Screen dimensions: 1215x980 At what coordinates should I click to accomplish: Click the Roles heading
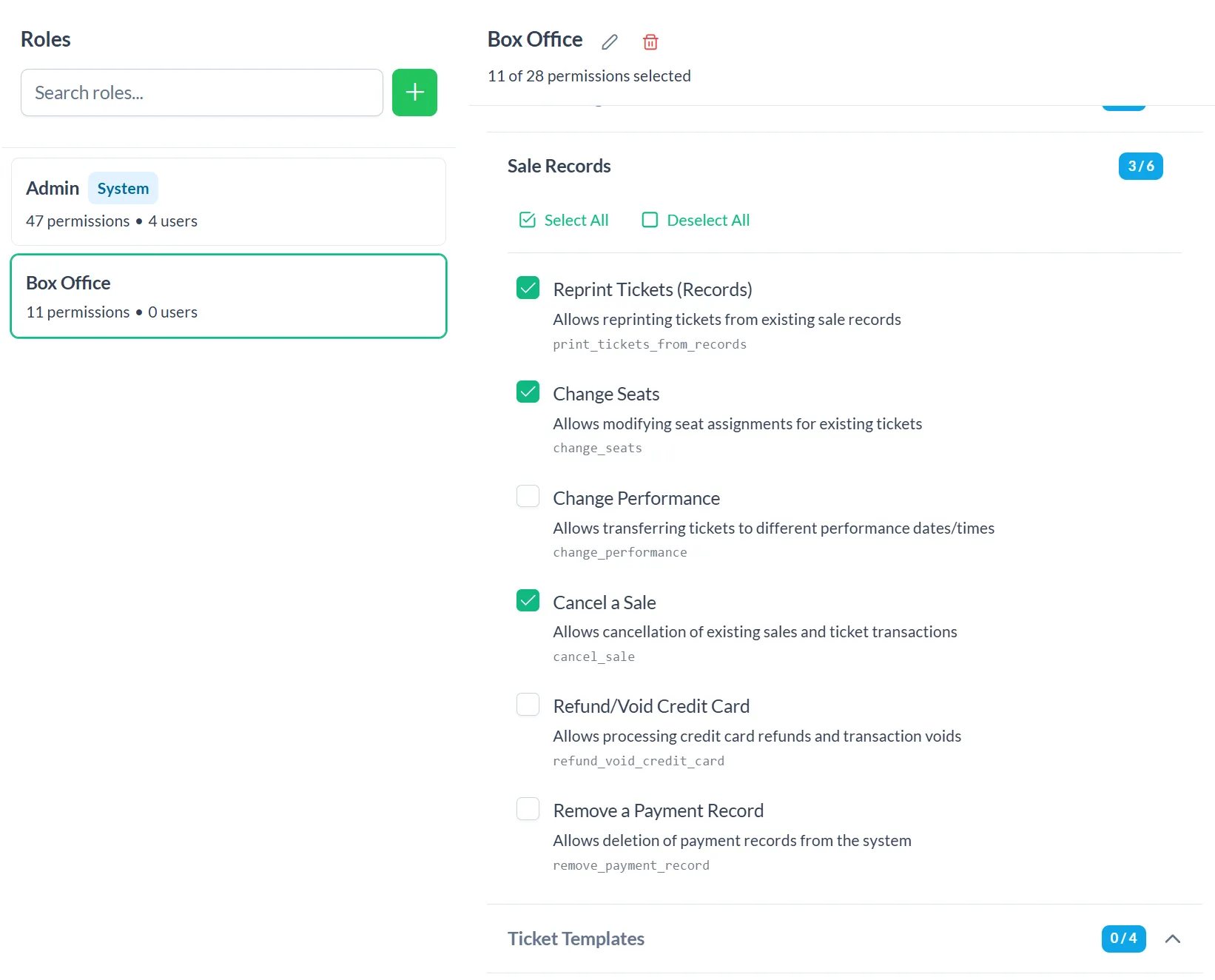[x=46, y=39]
